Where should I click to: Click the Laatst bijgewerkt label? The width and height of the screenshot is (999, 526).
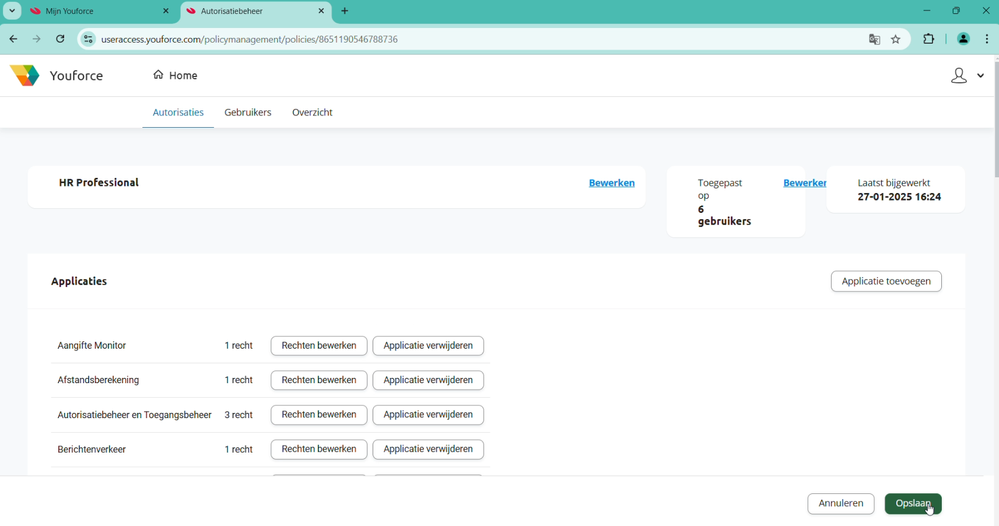[x=893, y=183]
